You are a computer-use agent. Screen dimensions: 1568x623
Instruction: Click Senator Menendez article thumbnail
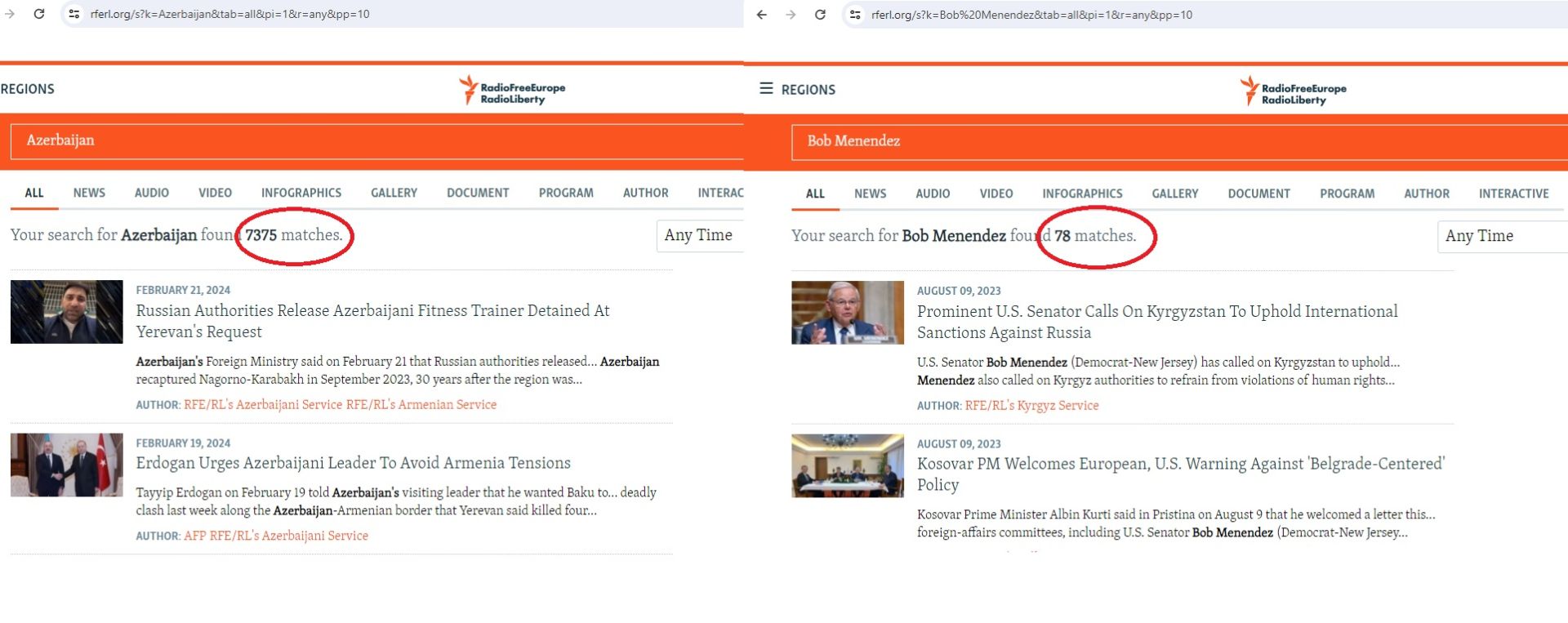(x=847, y=313)
